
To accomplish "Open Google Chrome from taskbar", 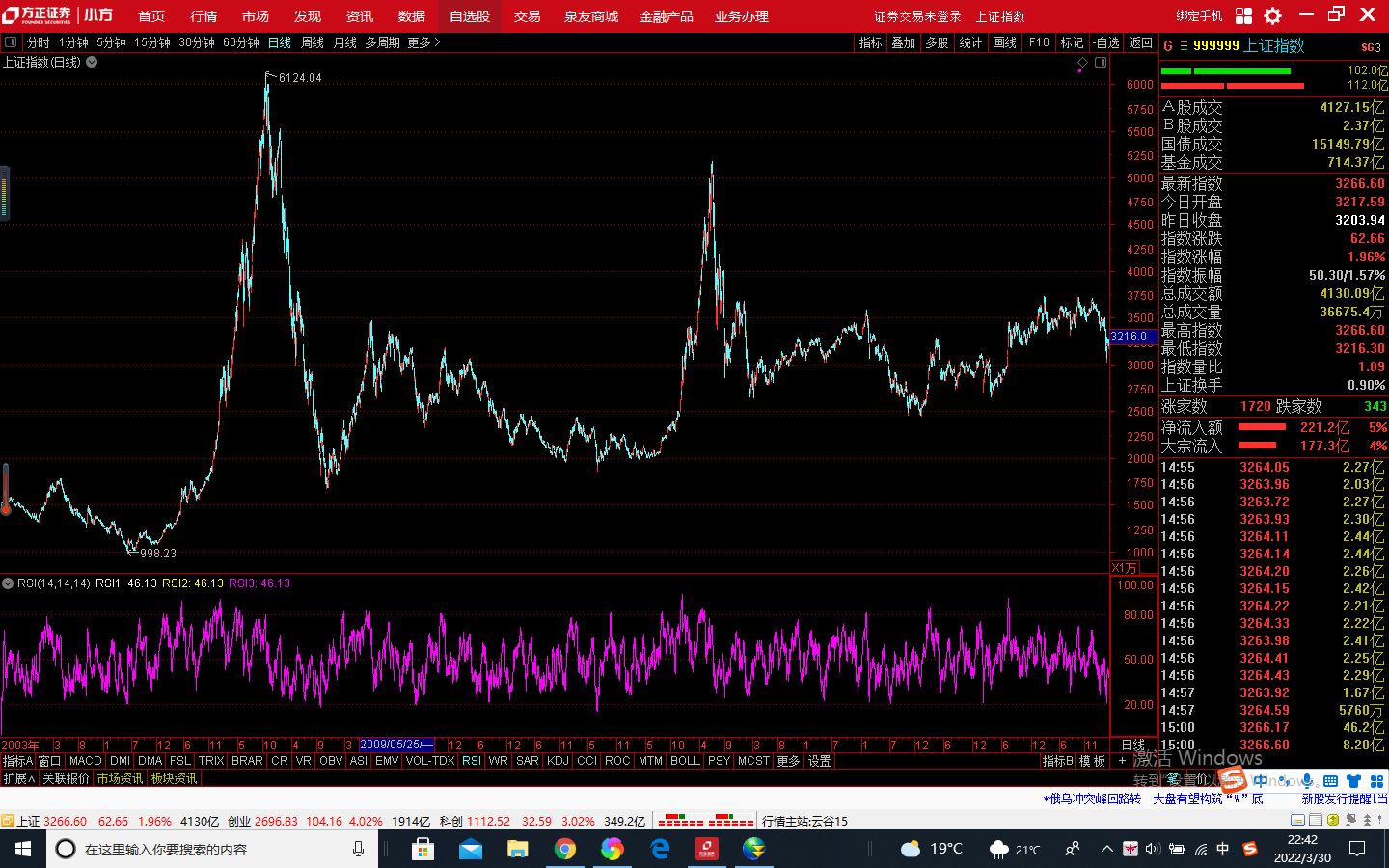I will click(x=565, y=849).
